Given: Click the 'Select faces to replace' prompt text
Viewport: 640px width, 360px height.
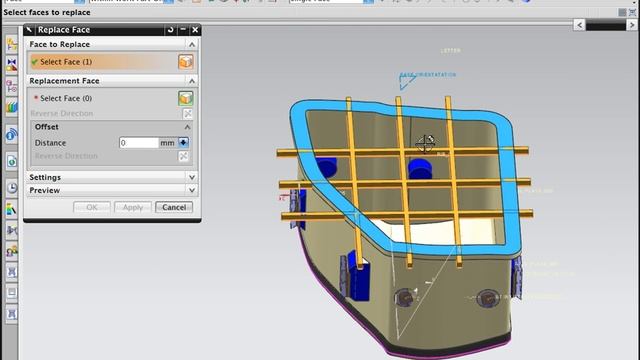Looking at the screenshot, I should pos(47,12).
